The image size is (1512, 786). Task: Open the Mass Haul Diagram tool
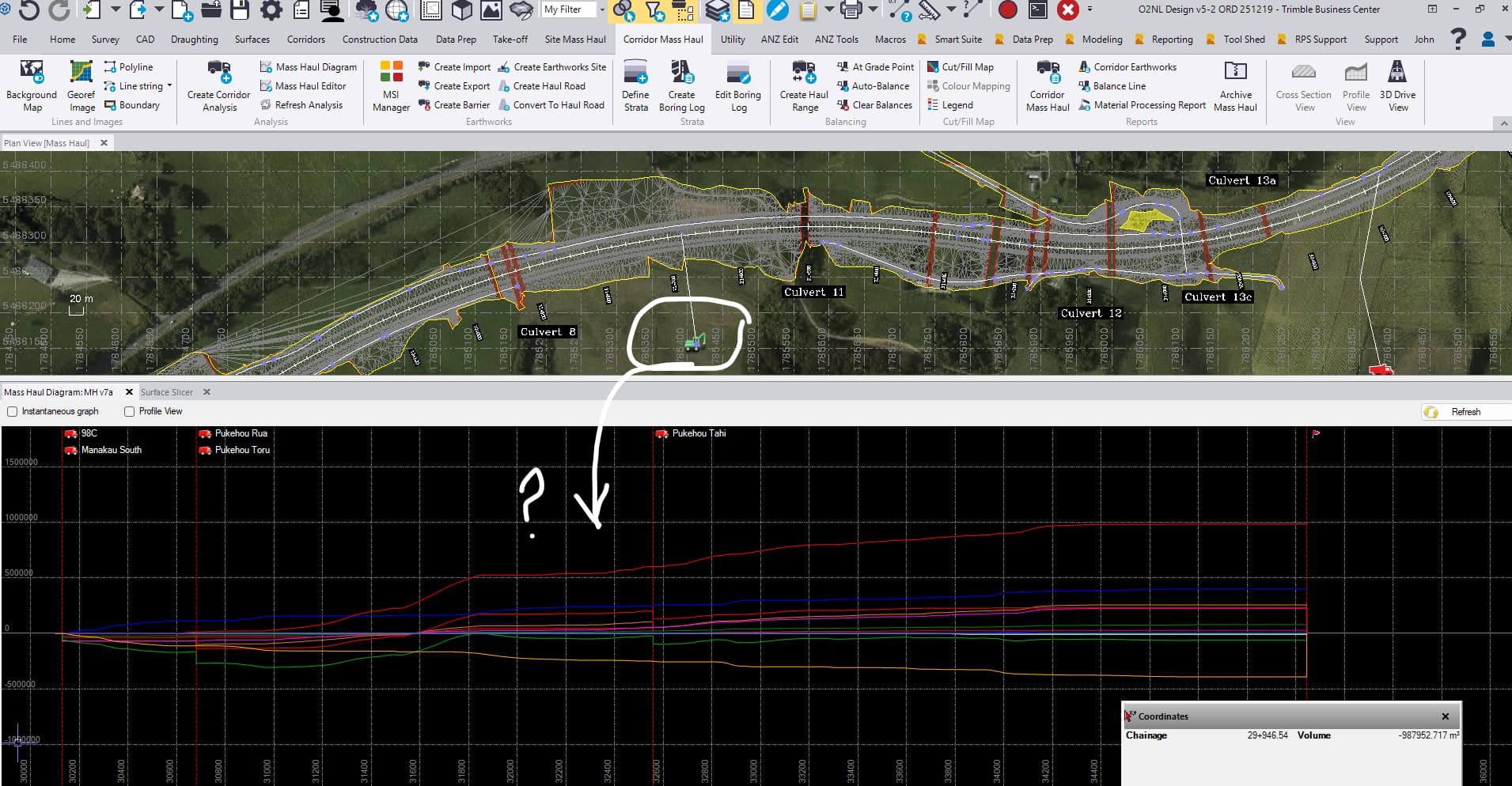(309, 67)
